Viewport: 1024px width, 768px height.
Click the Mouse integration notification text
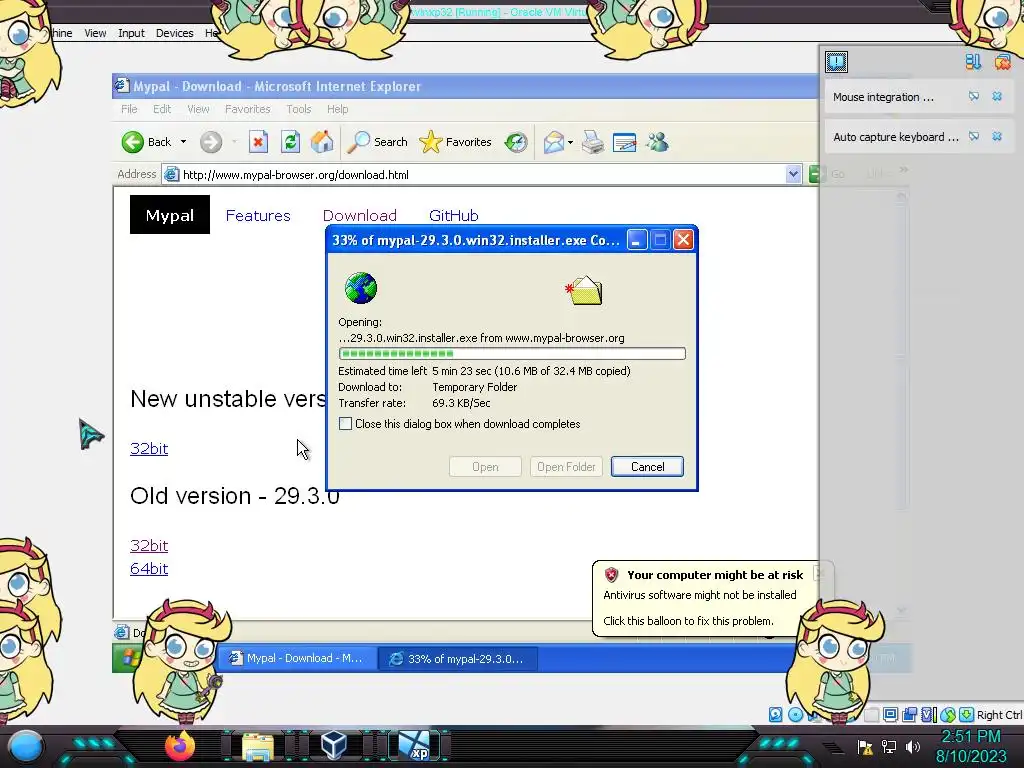[x=883, y=97]
